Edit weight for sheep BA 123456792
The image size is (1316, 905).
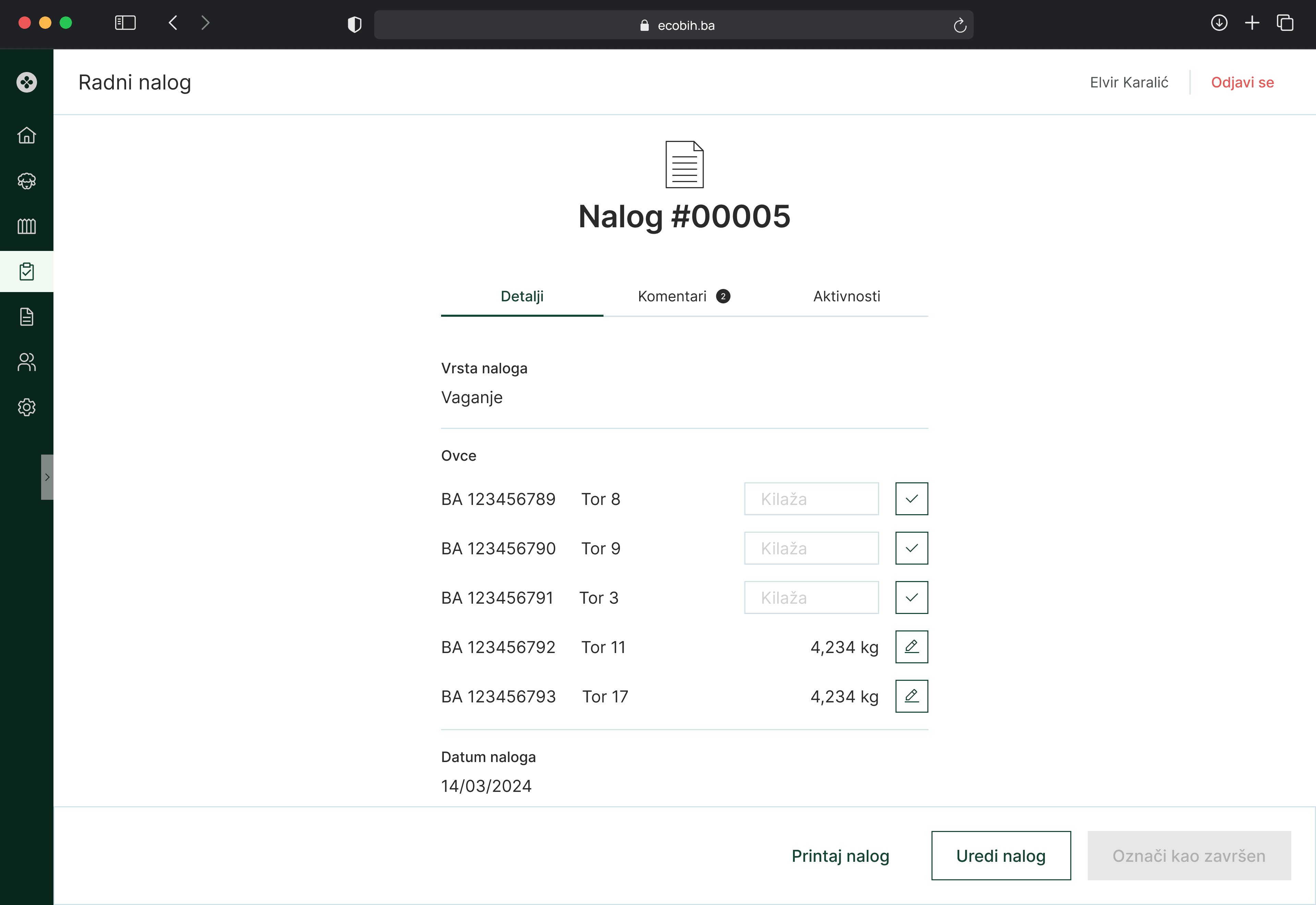click(x=911, y=647)
